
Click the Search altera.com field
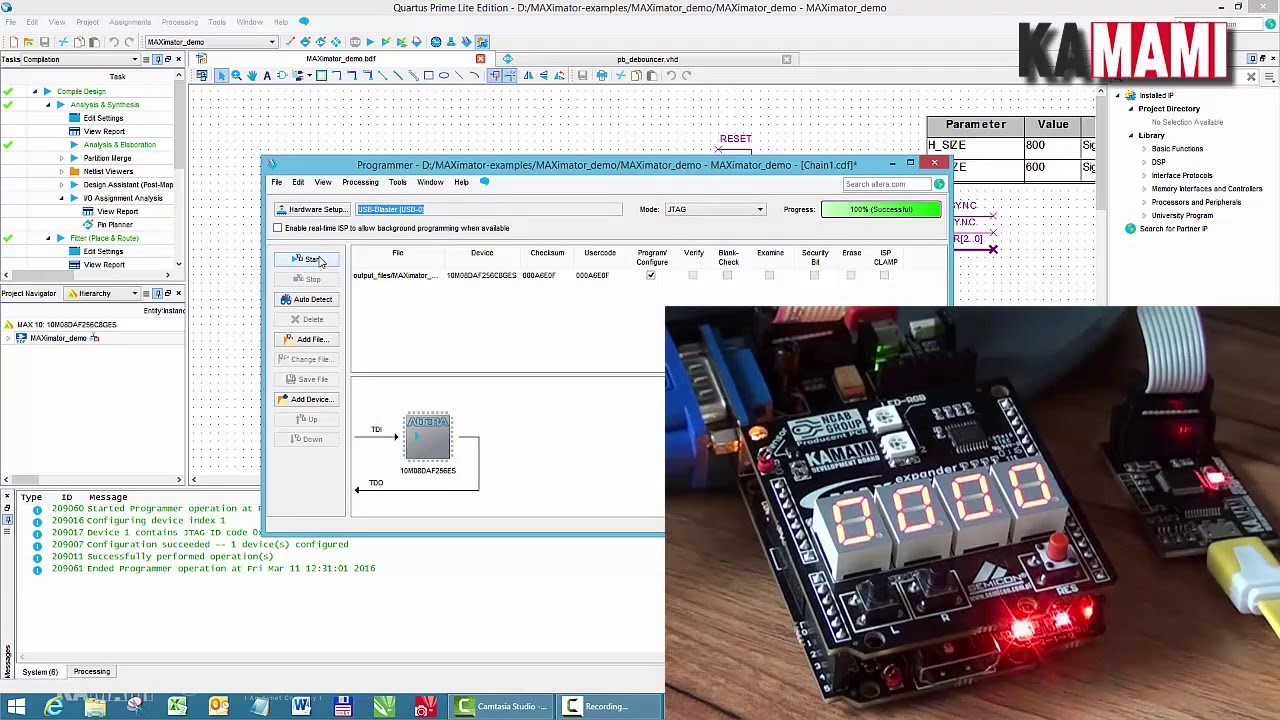coord(888,184)
